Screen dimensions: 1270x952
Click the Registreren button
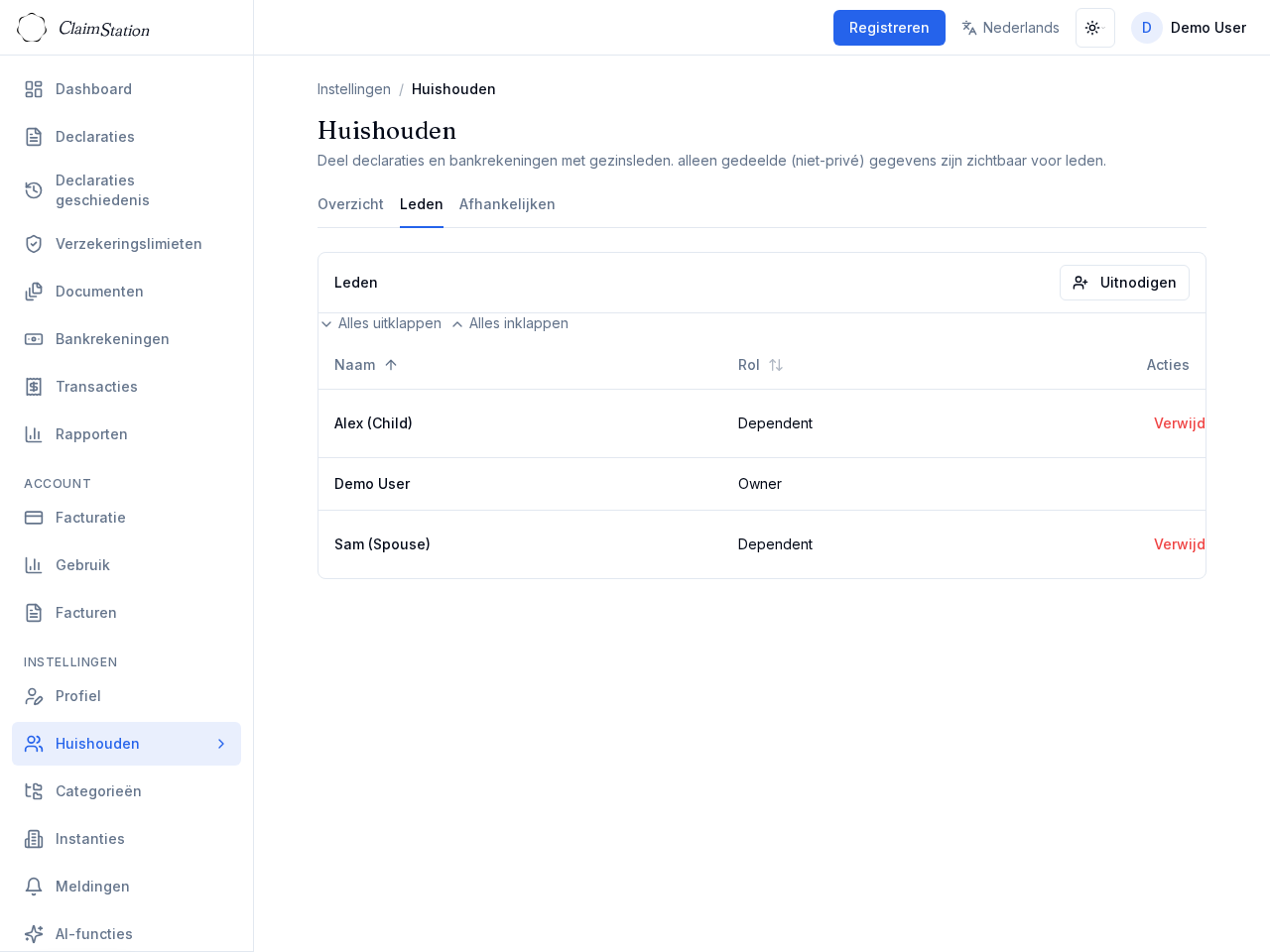click(889, 28)
